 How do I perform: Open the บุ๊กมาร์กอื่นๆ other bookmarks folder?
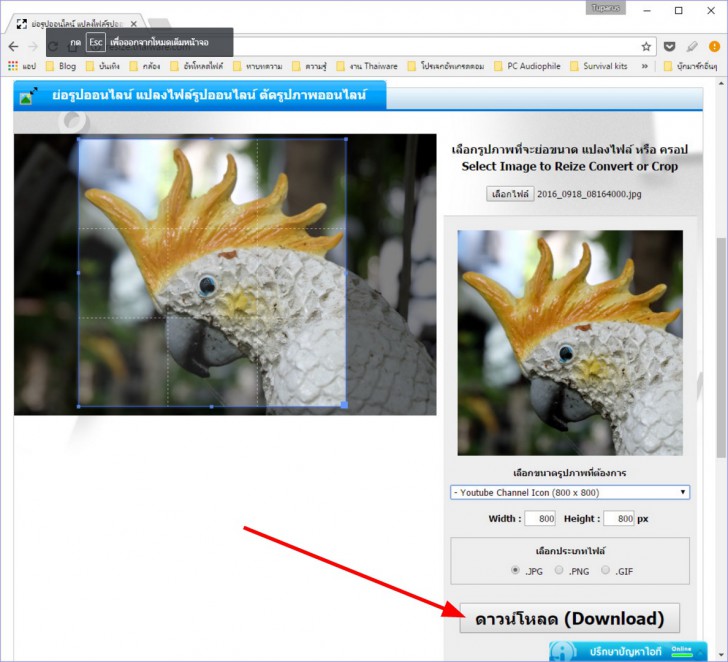(691, 66)
